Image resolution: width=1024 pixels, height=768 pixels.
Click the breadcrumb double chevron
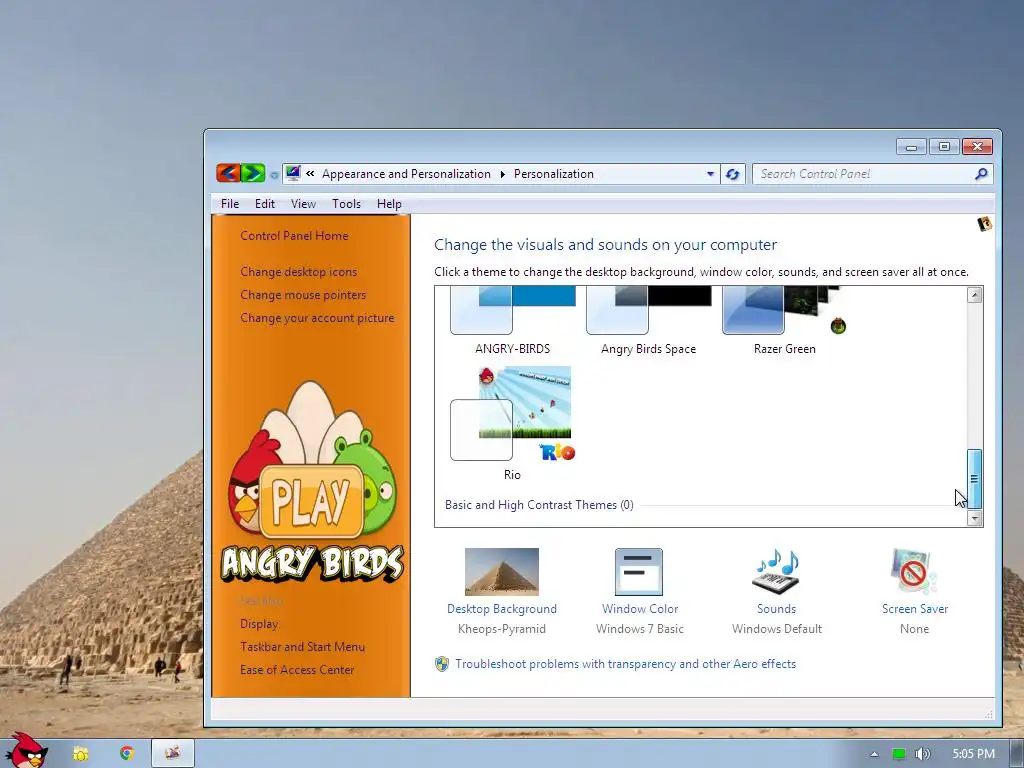point(310,174)
